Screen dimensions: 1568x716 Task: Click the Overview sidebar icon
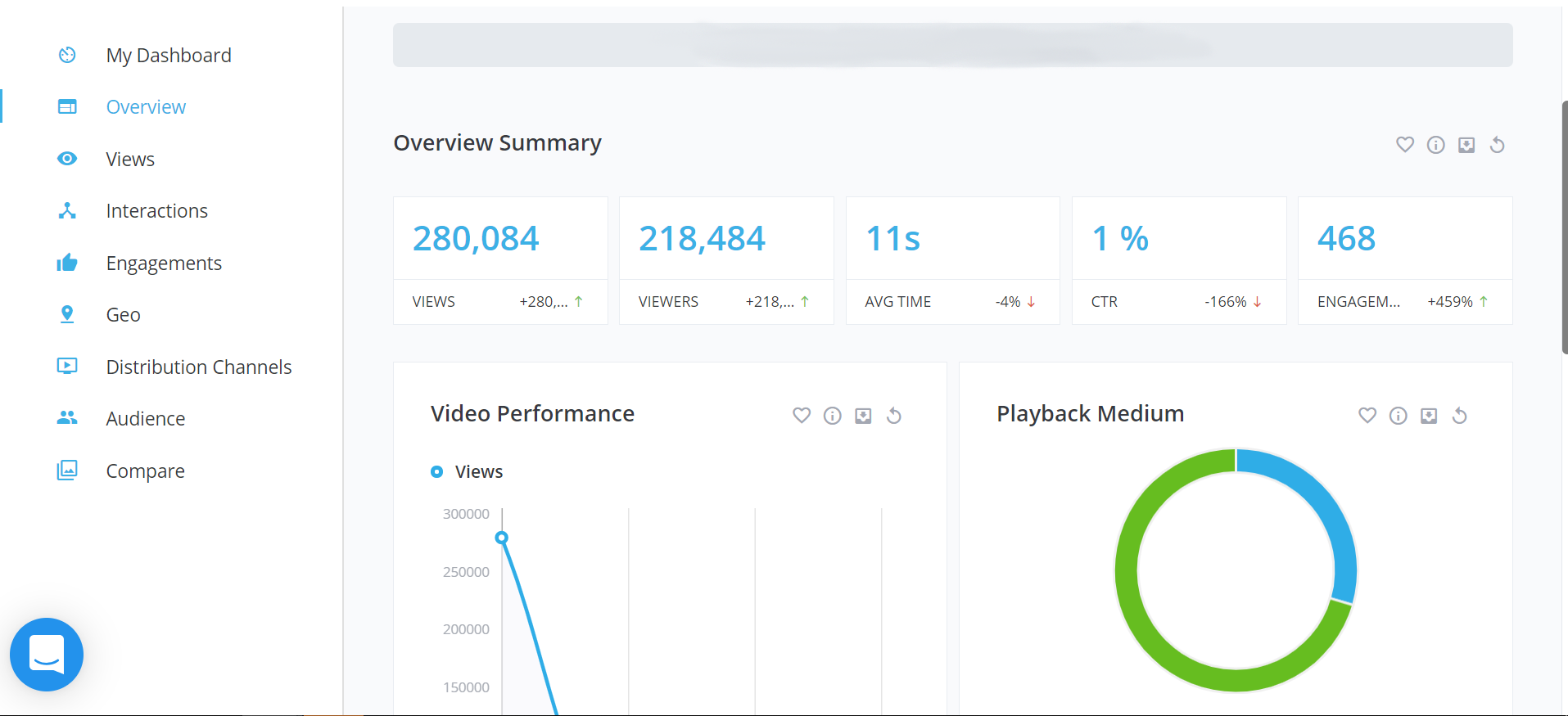click(67, 106)
